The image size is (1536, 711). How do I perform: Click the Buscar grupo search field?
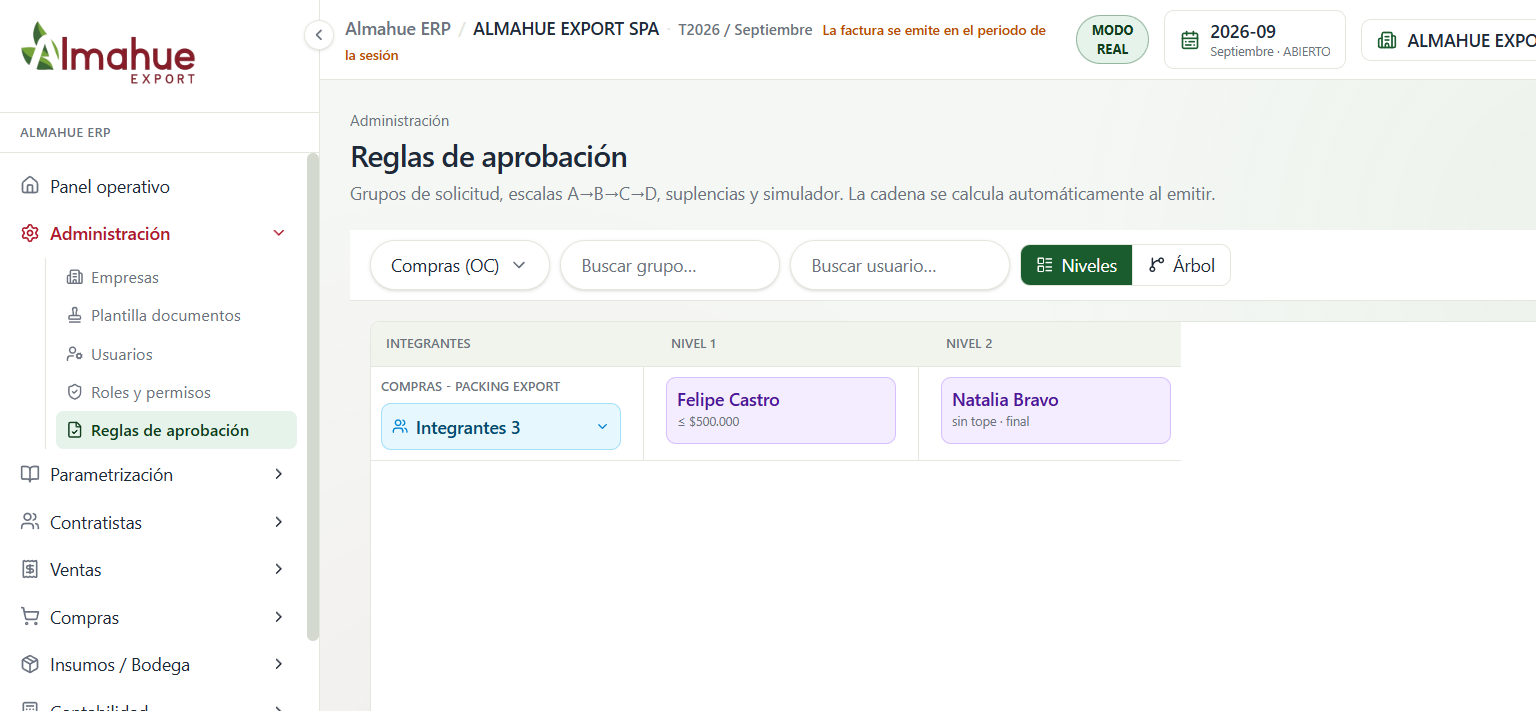coord(670,266)
